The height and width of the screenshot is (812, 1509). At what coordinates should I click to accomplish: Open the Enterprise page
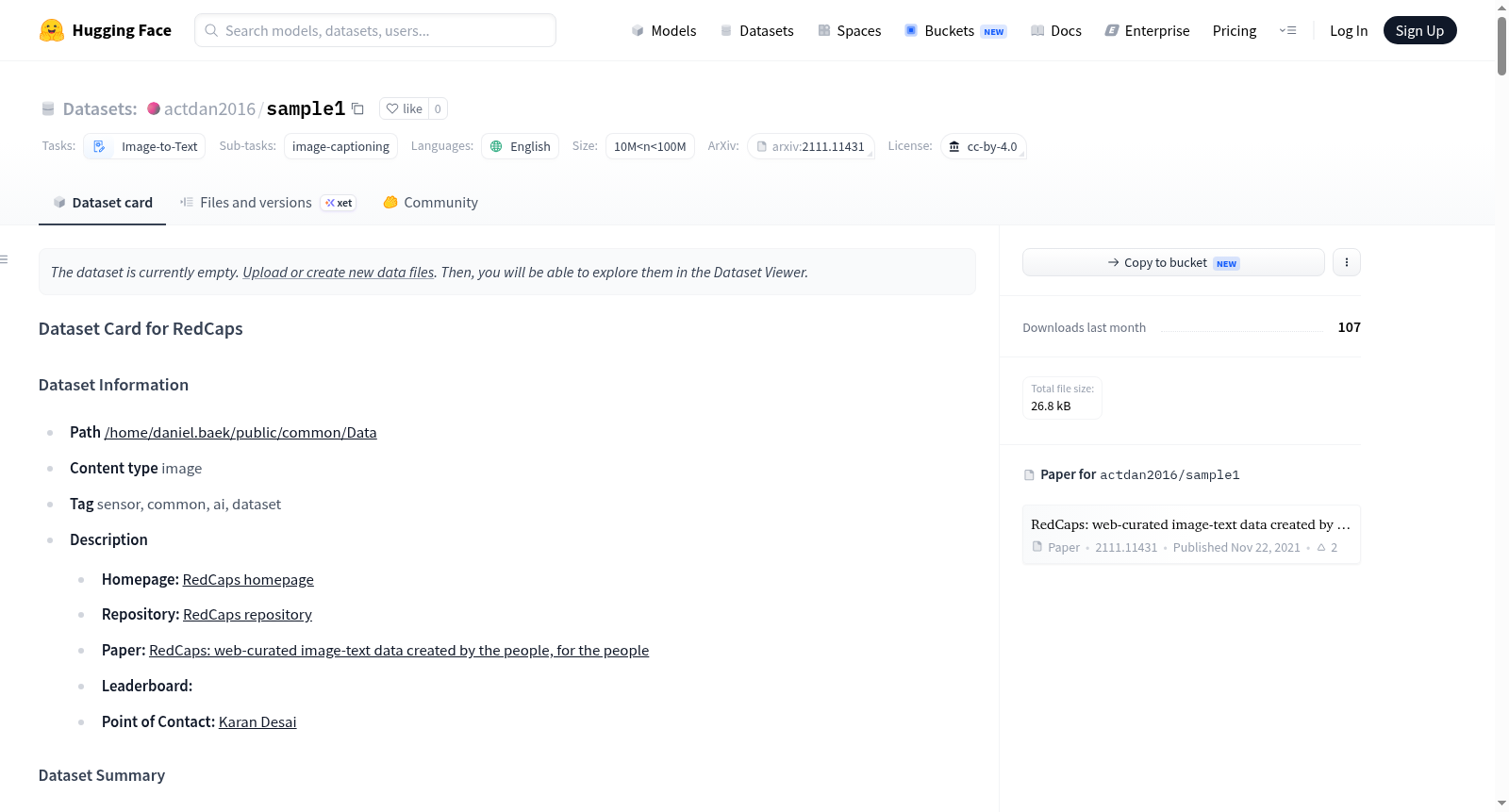[1147, 30]
